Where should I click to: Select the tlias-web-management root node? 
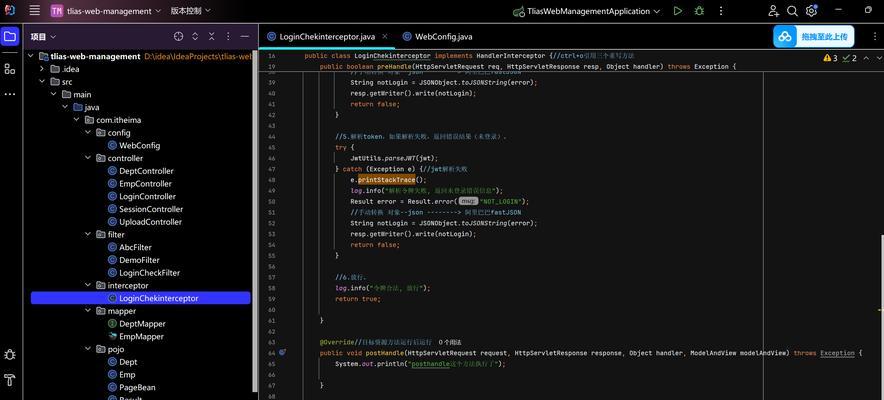pyautogui.click(x=95, y=56)
